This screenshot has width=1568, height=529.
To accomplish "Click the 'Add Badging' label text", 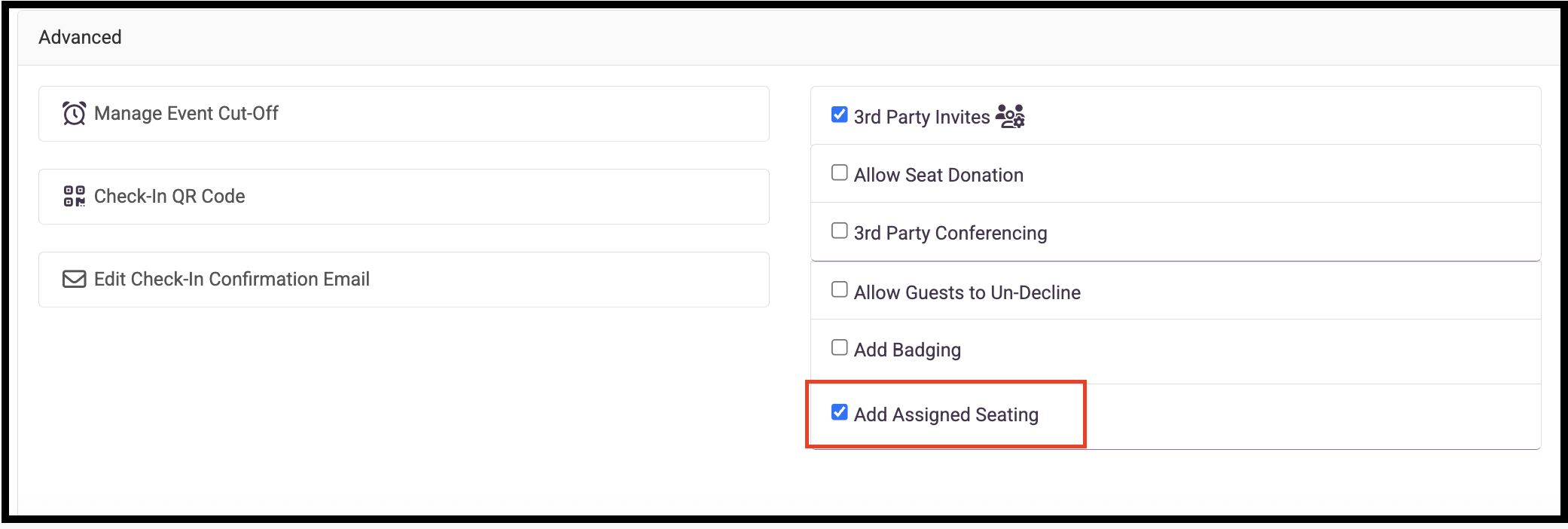I will click(x=908, y=350).
